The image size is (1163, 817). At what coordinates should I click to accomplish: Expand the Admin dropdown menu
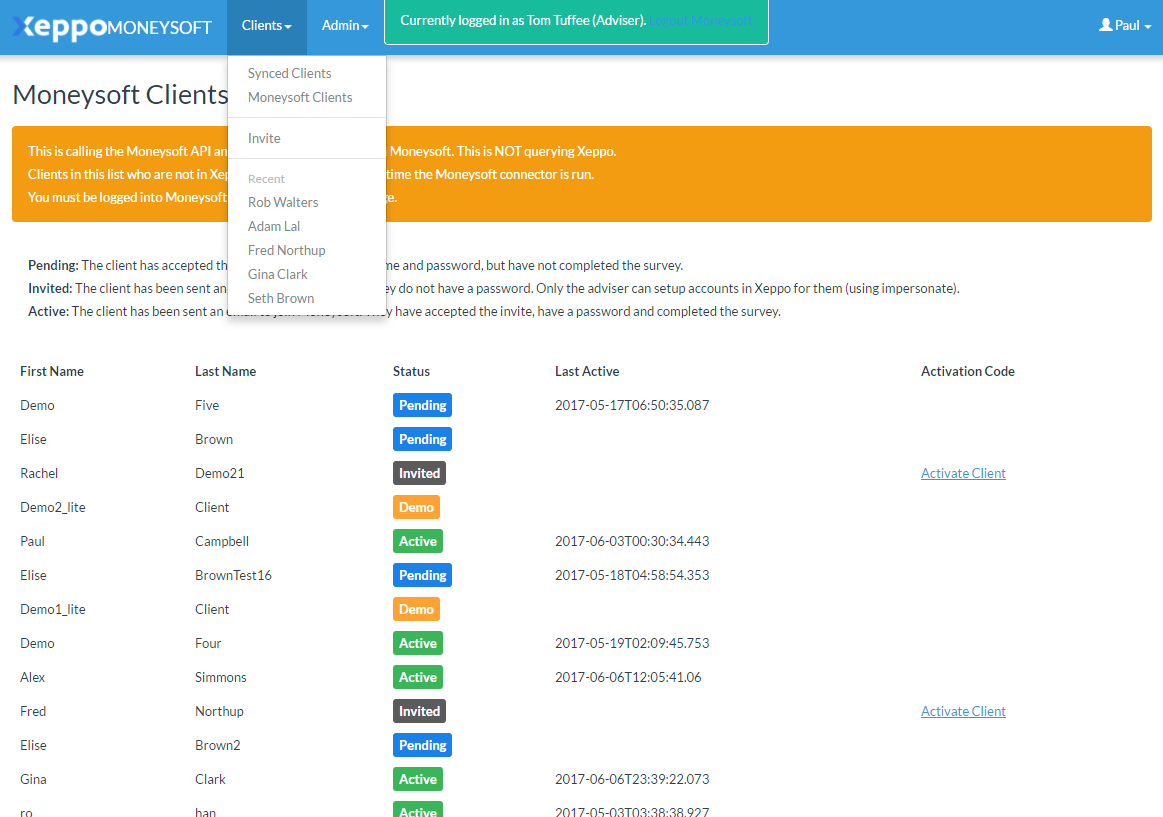coord(345,26)
